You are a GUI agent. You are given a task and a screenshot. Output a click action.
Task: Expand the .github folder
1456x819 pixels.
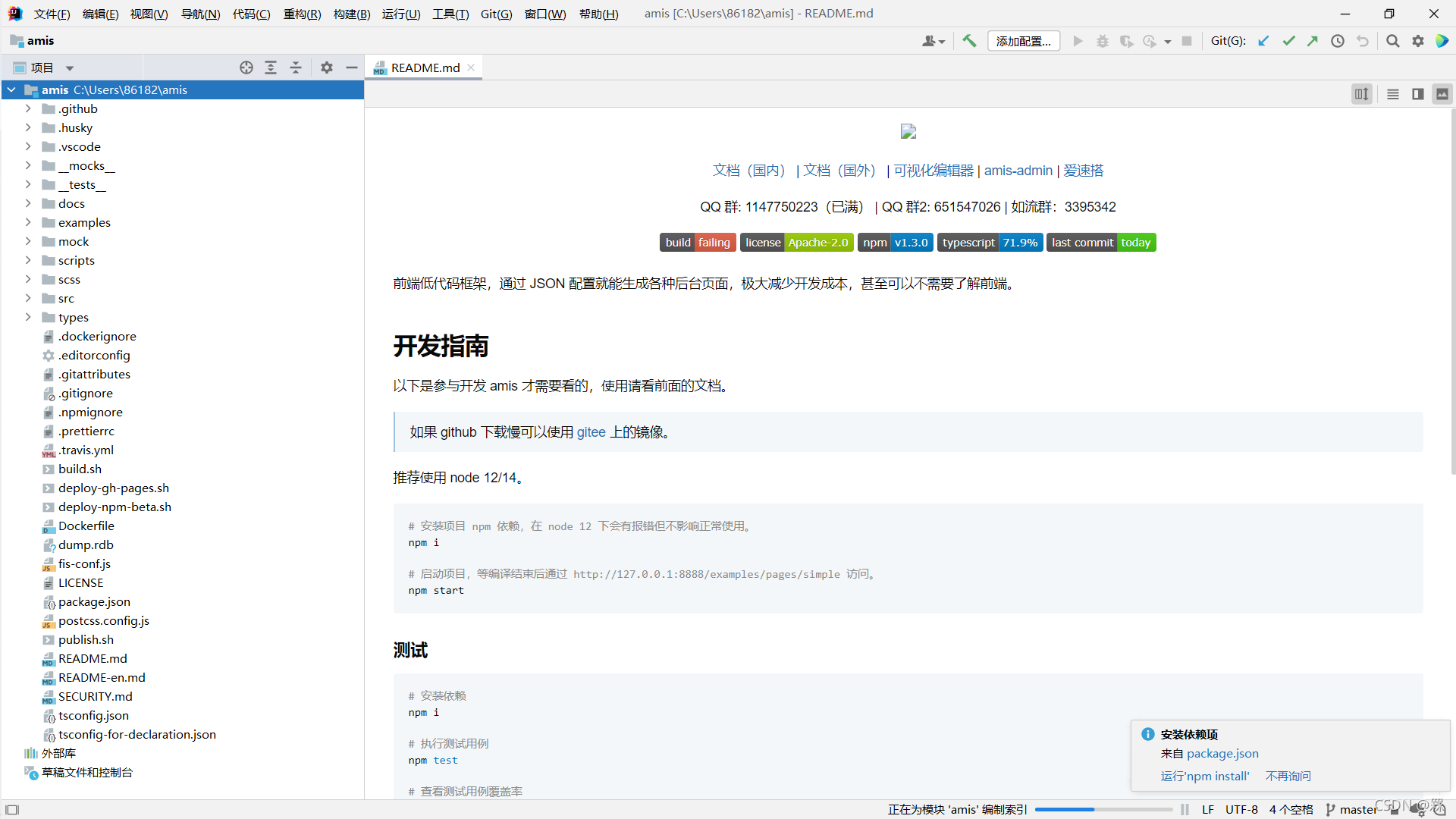[x=28, y=108]
